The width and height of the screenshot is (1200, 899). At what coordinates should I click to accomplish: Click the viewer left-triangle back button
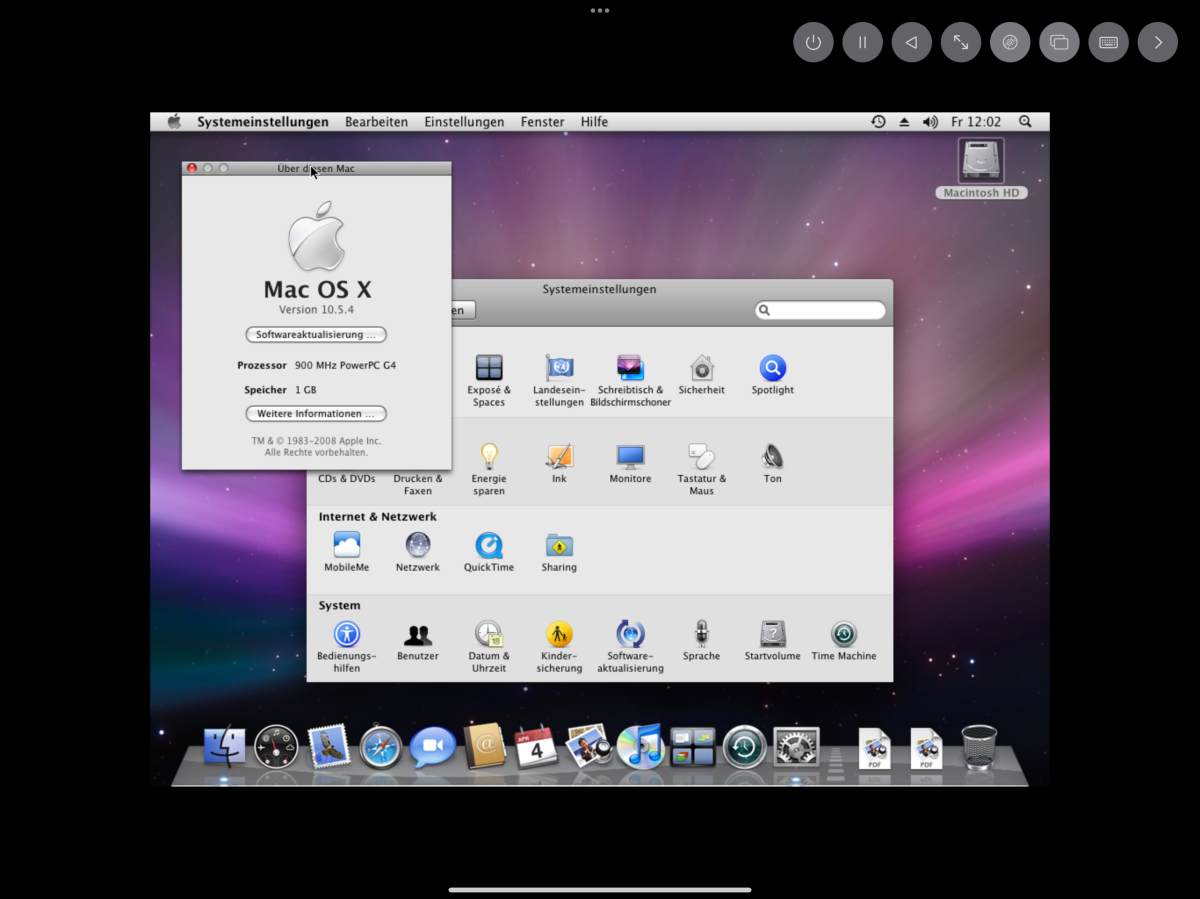[911, 43]
